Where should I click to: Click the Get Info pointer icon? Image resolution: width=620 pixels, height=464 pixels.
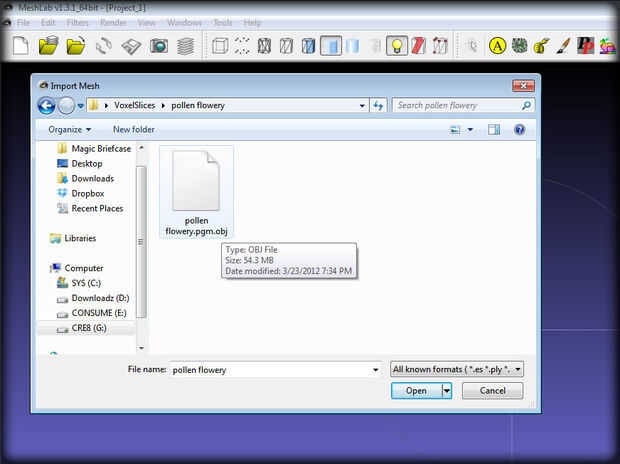[471, 46]
